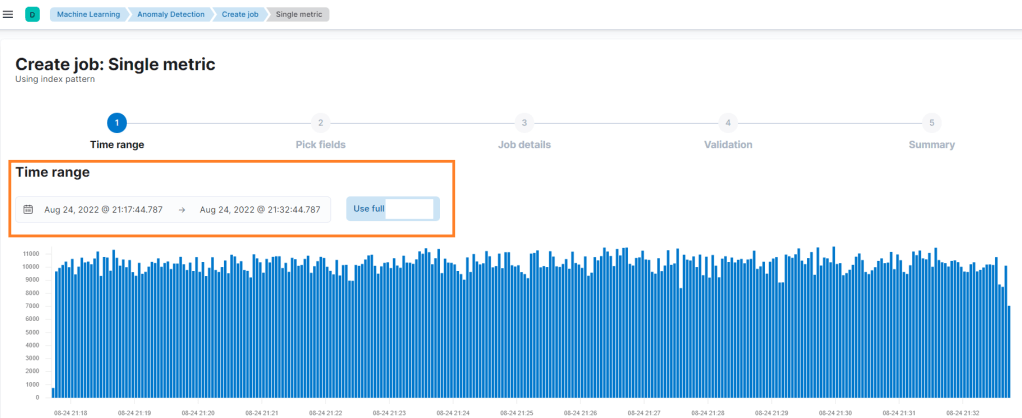The height and width of the screenshot is (418, 1022).
Task: Click the arrow between start and end dates
Action: click(x=182, y=210)
